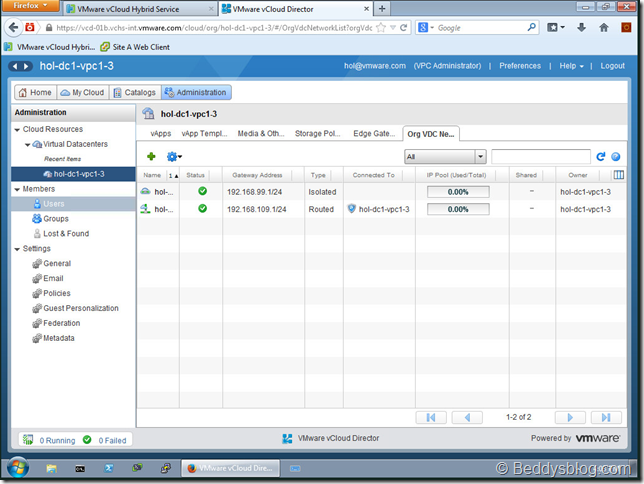The height and width of the screenshot is (484, 644).
Task: Open the Preferences link
Action: (520, 66)
